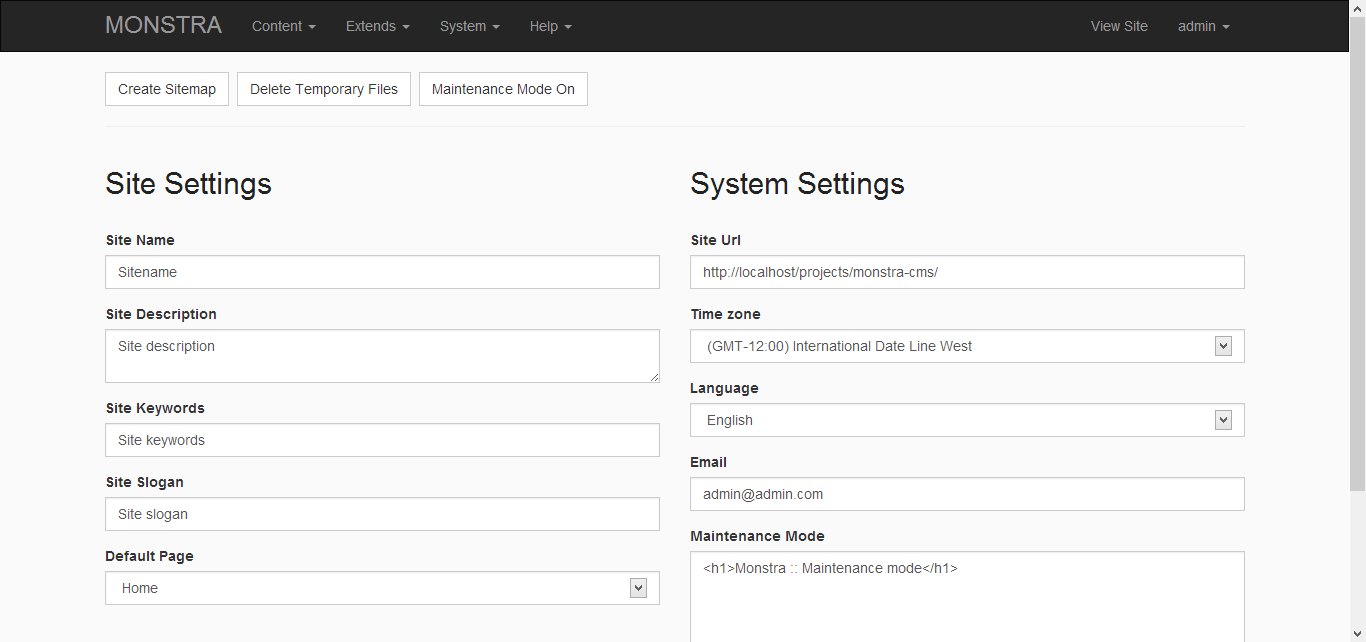
Task: Expand the System dropdown menu
Action: [469, 26]
